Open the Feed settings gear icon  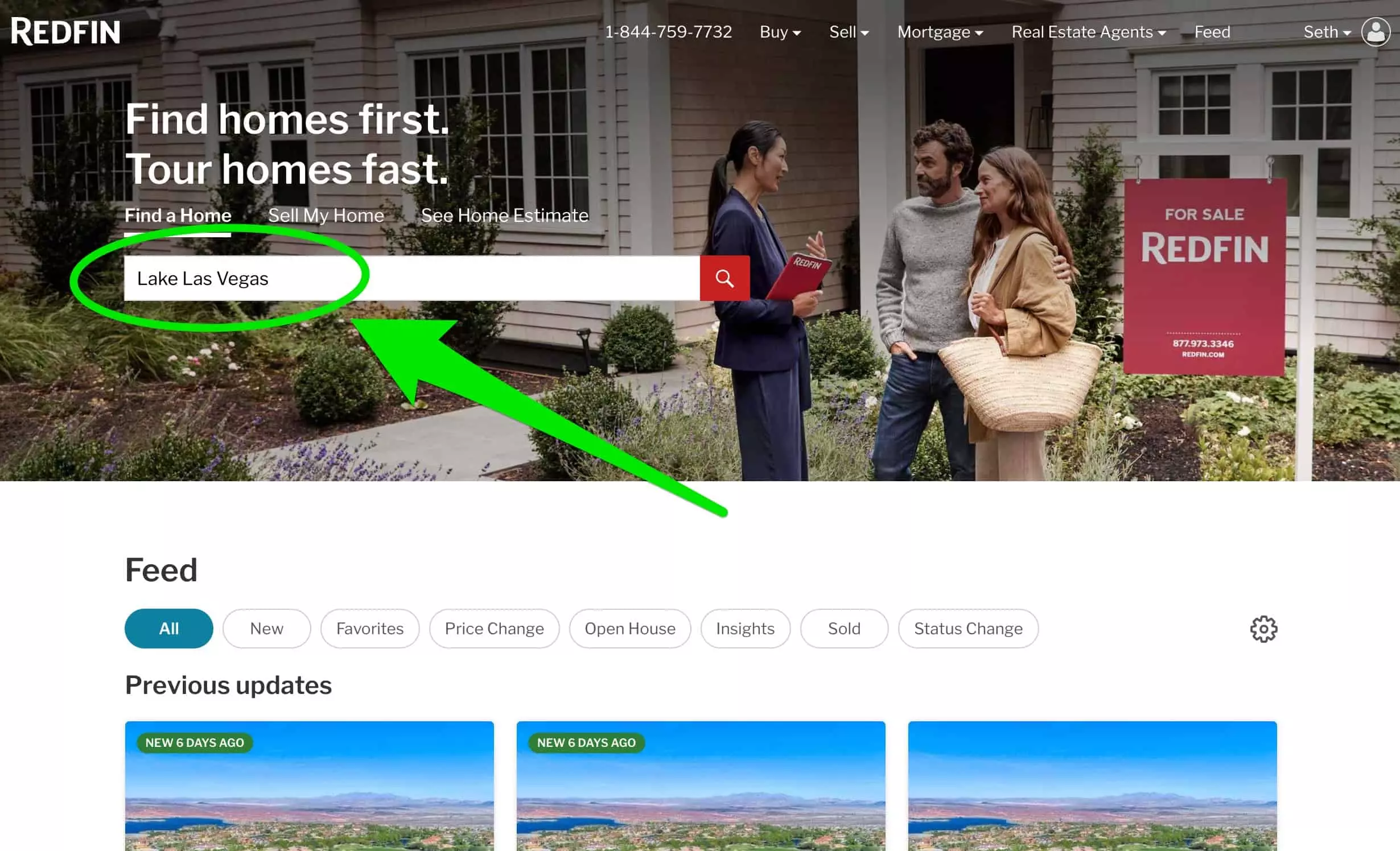point(1263,629)
